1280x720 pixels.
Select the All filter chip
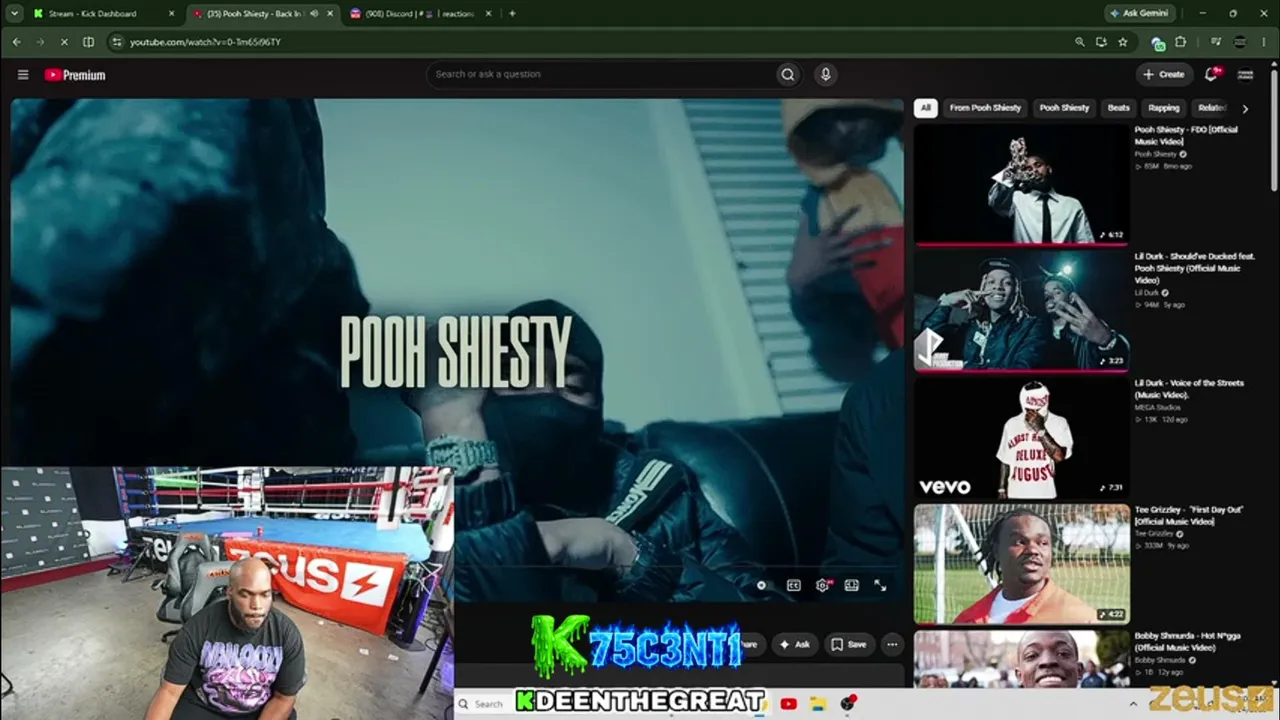click(926, 108)
